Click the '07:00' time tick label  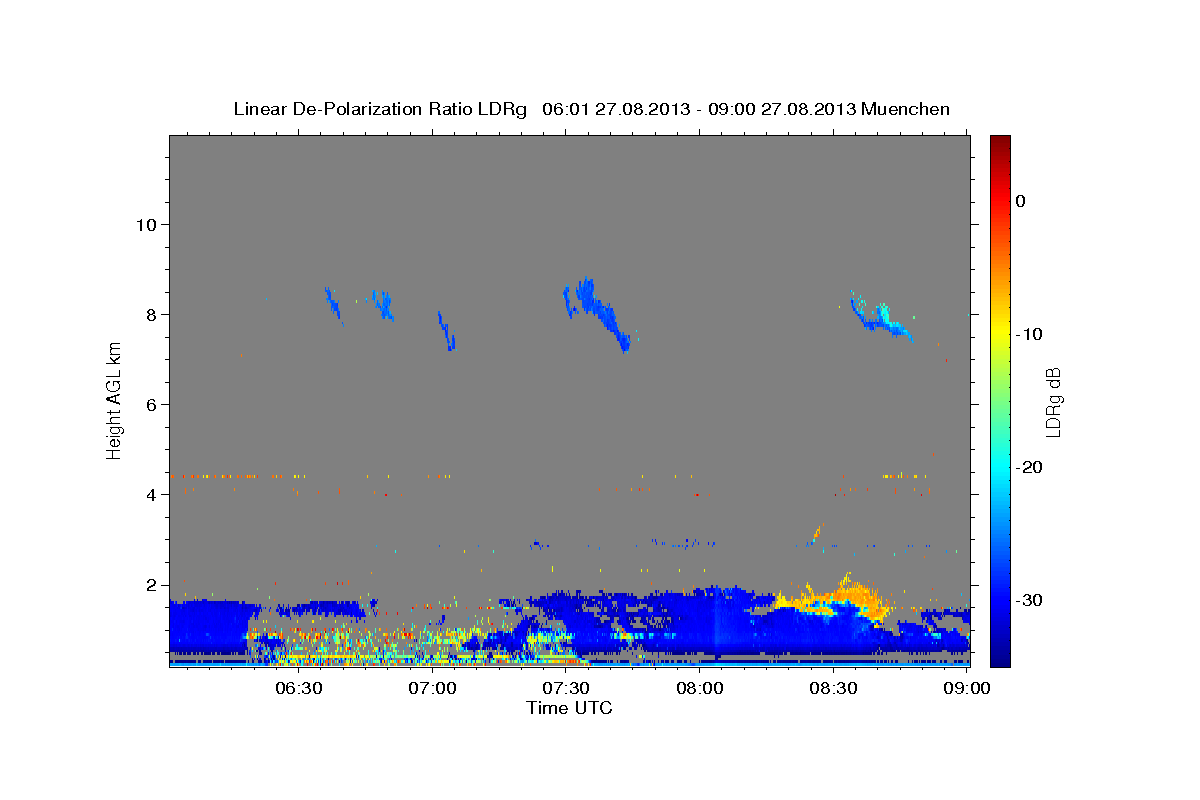(433, 688)
